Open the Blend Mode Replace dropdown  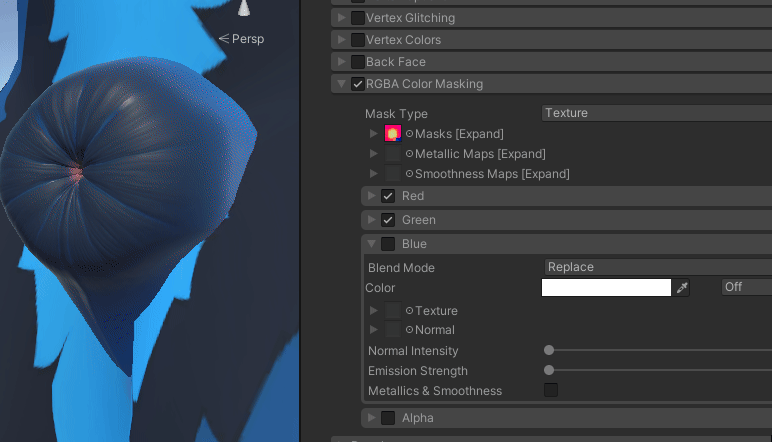655,267
